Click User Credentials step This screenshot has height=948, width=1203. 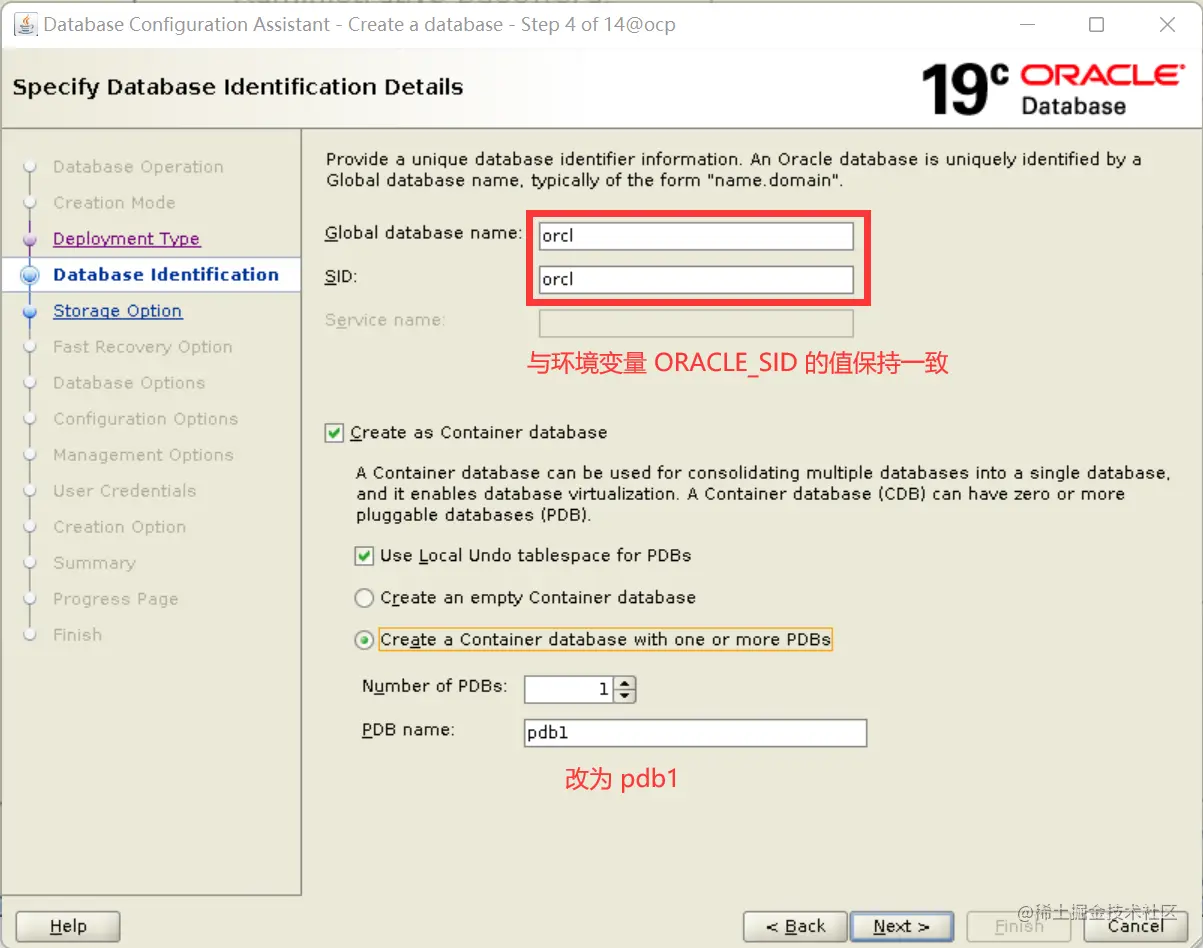pyautogui.click(x=124, y=491)
